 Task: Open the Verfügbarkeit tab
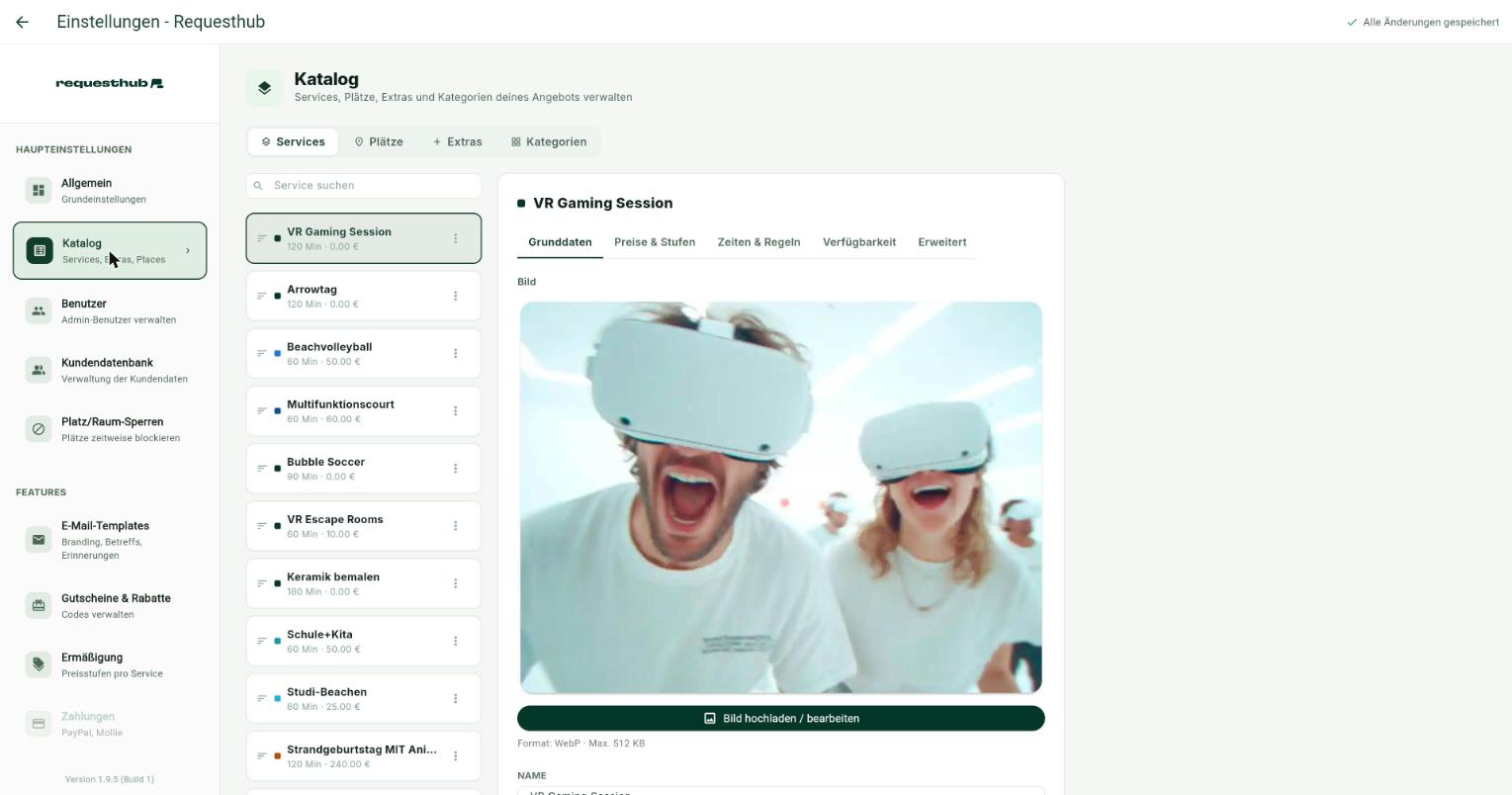(x=859, y=242)
